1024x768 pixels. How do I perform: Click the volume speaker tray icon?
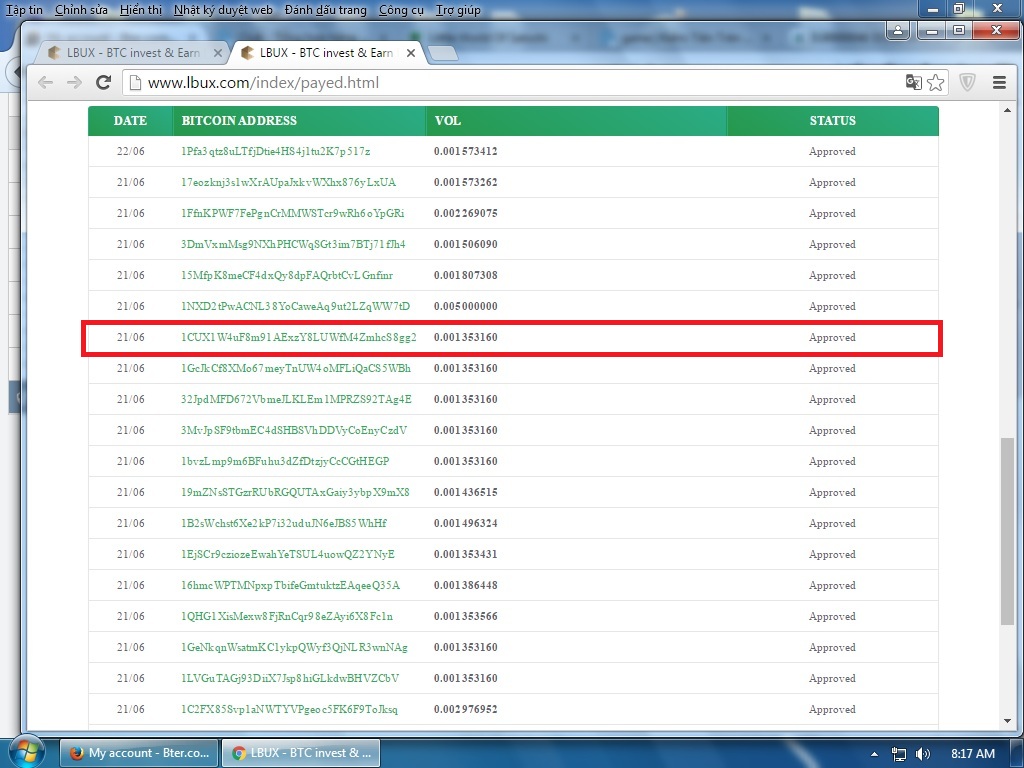[x=923, y=754]
